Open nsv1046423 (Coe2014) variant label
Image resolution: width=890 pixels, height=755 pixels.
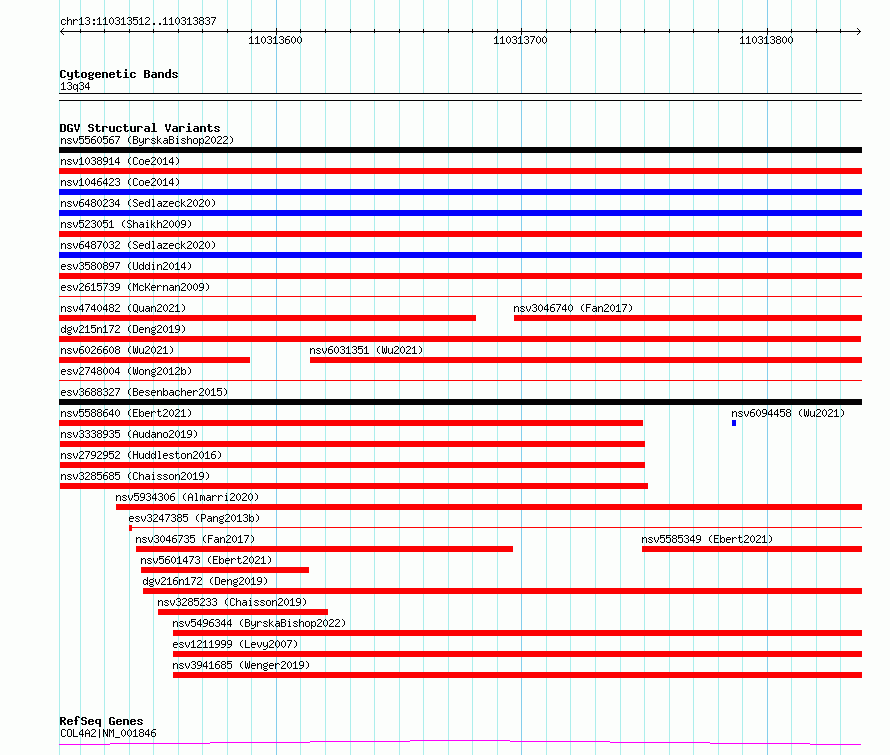tap(120, 182)
